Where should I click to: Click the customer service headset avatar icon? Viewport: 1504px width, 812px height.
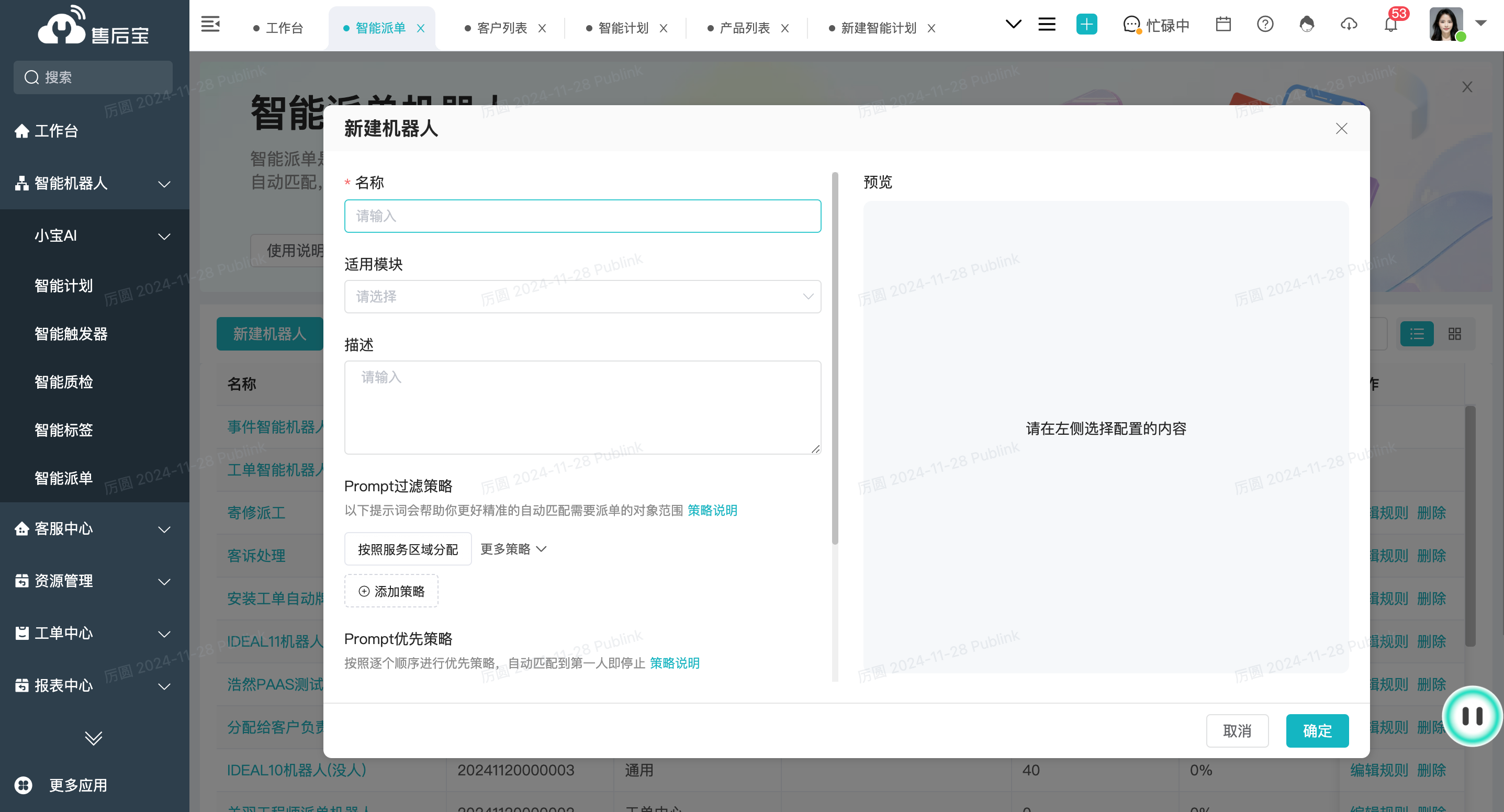(1307, 24)
